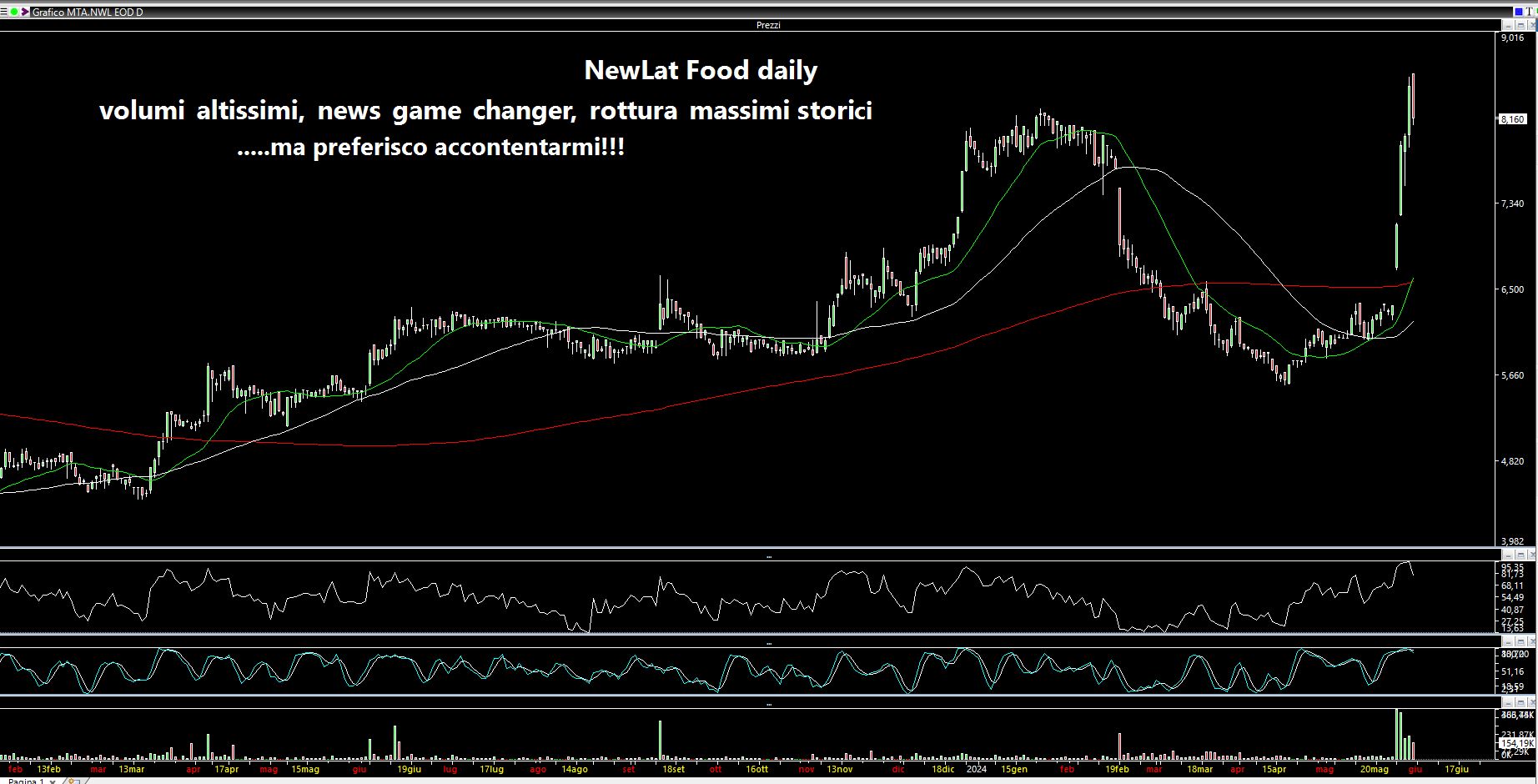1538x784 pixels.
Task: Select the NewLat Food daily annotation
Action: click(701, 70)
